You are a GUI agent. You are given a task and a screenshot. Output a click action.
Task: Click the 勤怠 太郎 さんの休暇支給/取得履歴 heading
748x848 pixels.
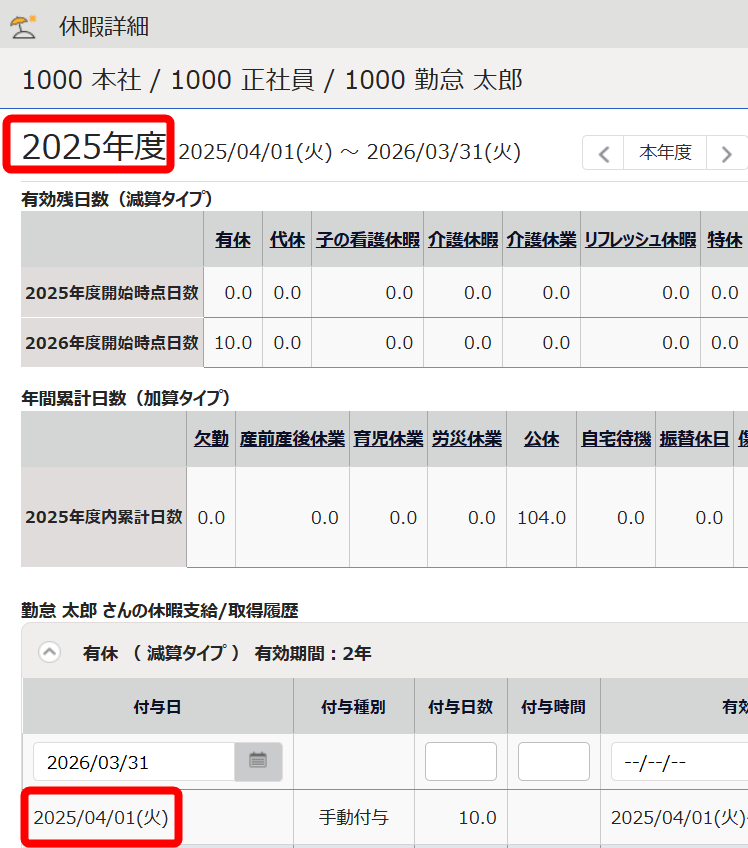pos(160,611)
